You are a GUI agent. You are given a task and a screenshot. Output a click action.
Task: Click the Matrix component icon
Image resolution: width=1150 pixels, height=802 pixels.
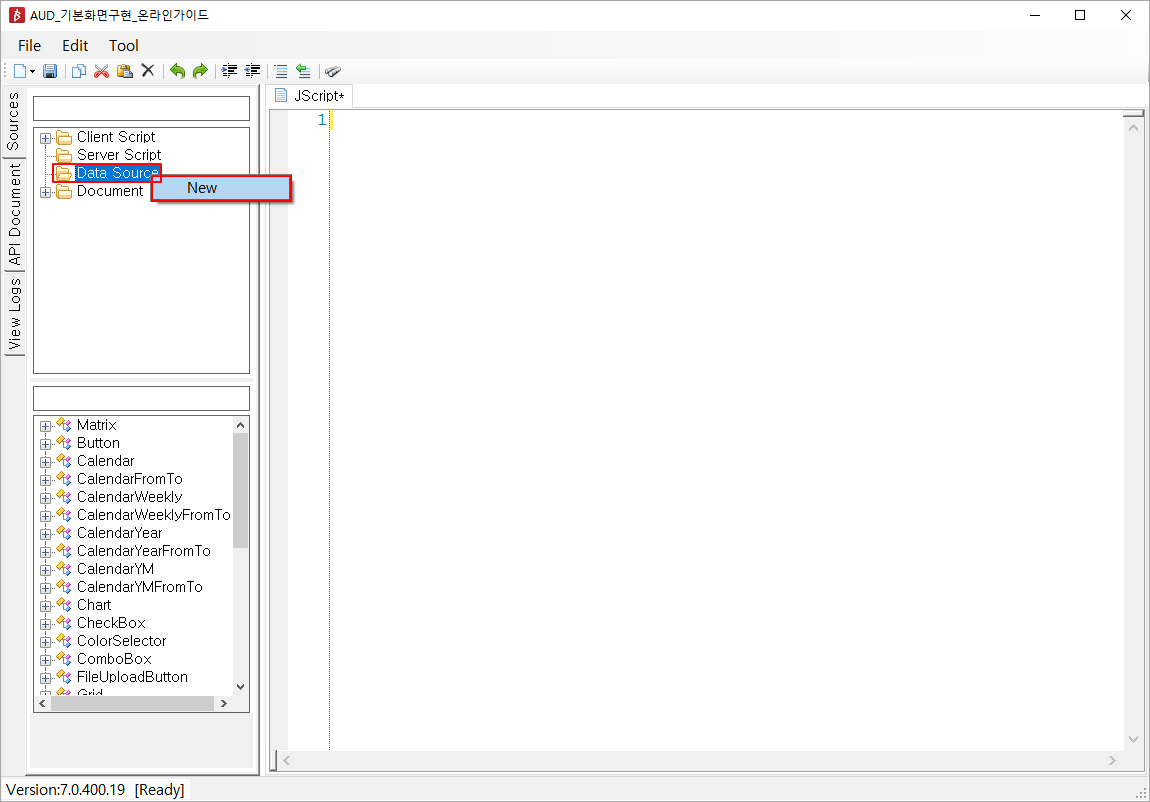pos(64,425)
